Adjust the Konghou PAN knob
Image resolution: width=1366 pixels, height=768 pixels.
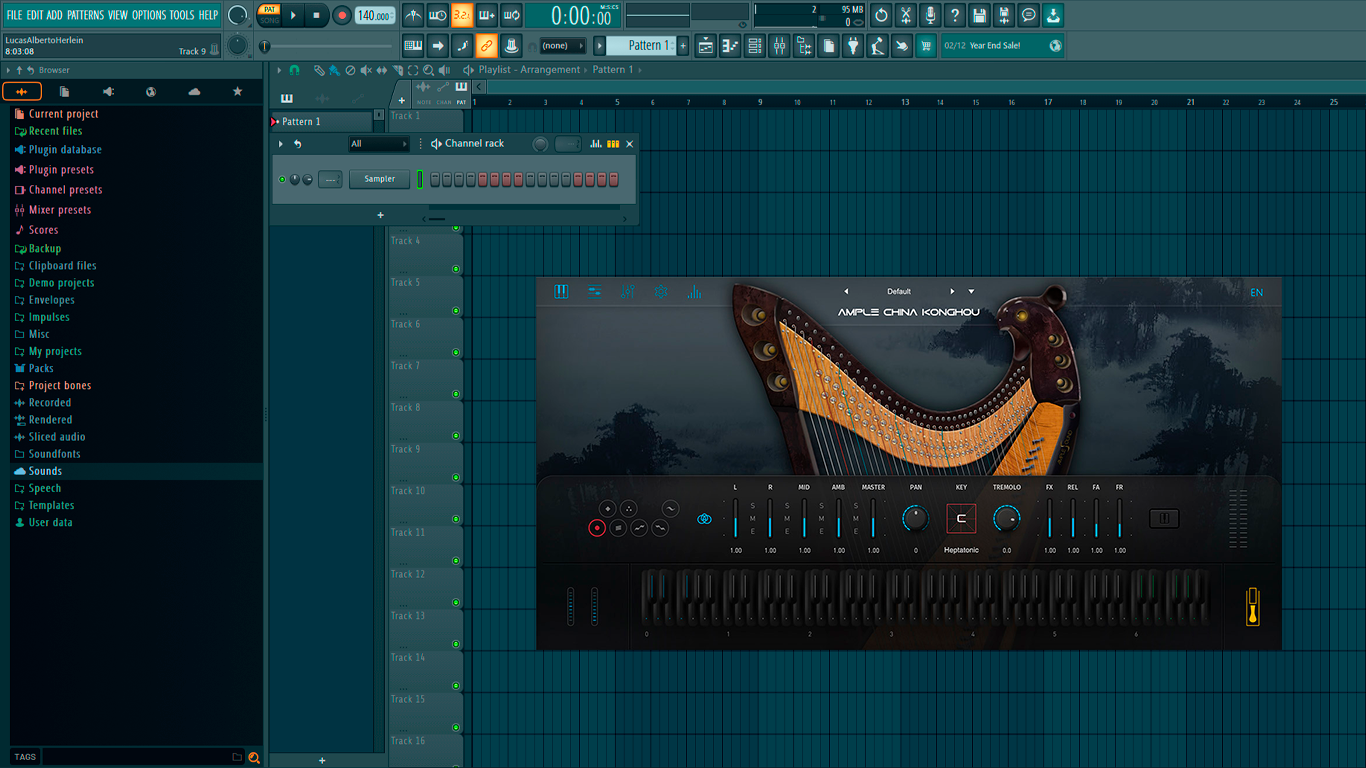(915, 519)
